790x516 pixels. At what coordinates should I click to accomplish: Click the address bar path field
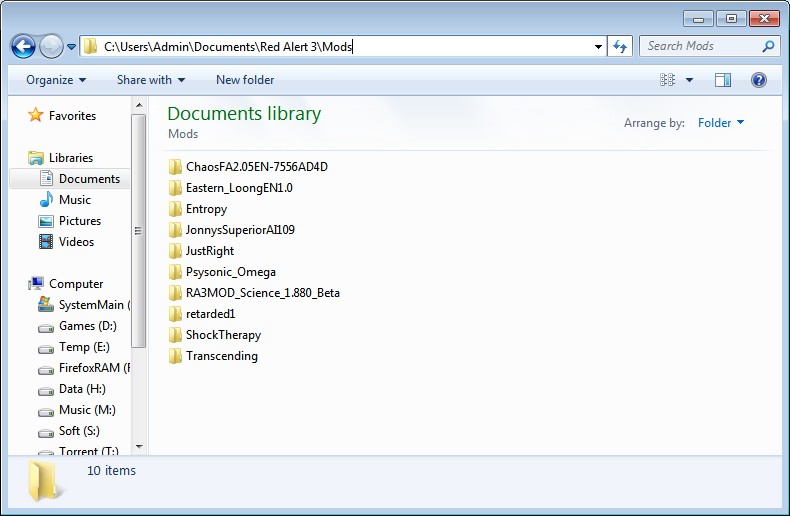click(343, 46)
